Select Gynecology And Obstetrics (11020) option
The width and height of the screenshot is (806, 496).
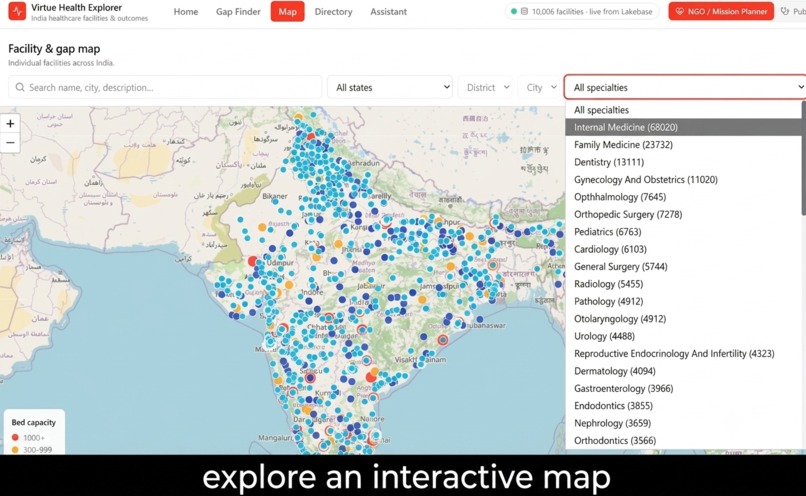point(683,179)
